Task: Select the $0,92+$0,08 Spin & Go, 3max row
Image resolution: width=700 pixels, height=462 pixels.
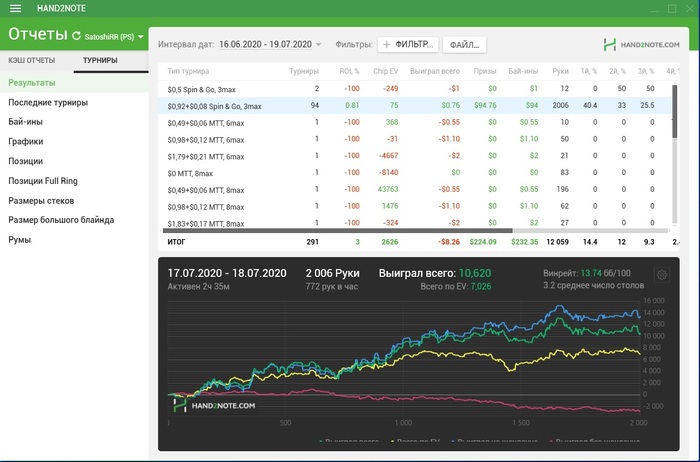Action: [x=415, y=106]
